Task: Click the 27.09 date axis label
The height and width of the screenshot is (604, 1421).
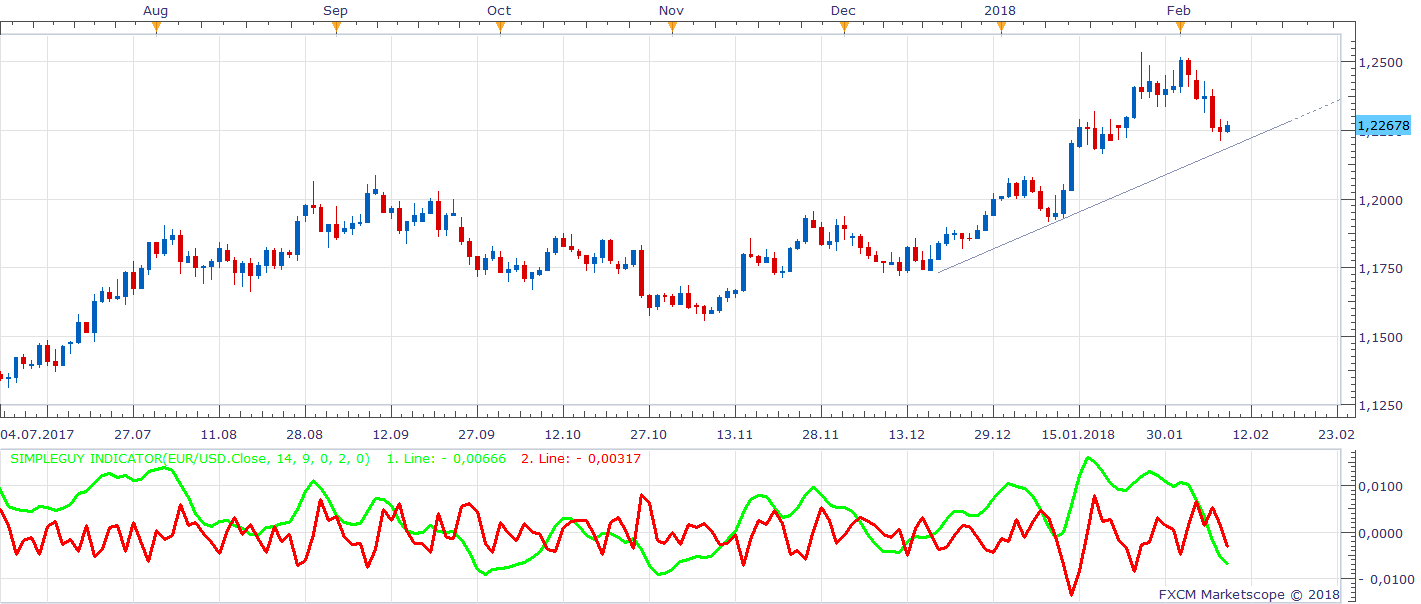Action: pos(476,435)
